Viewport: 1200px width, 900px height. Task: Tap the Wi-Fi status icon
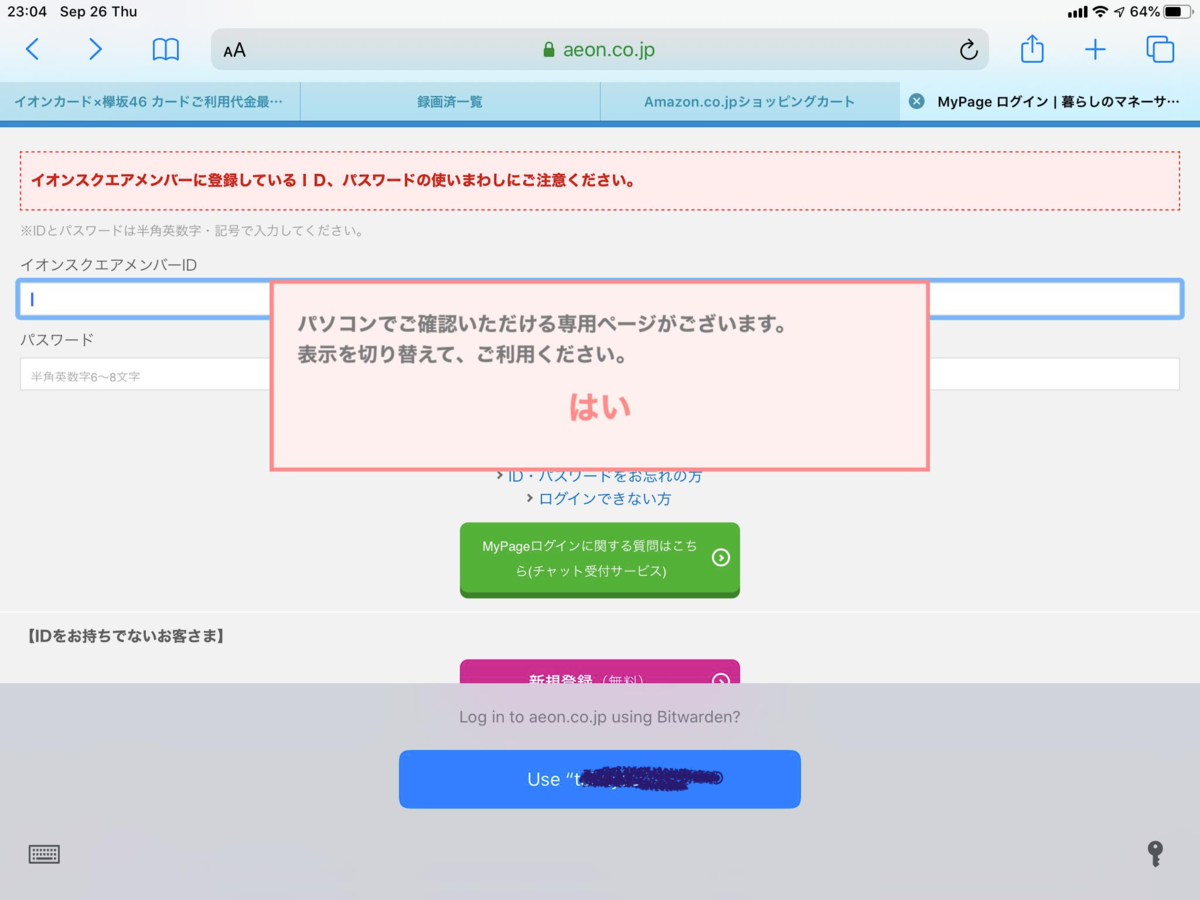[x=1101, y=12]
